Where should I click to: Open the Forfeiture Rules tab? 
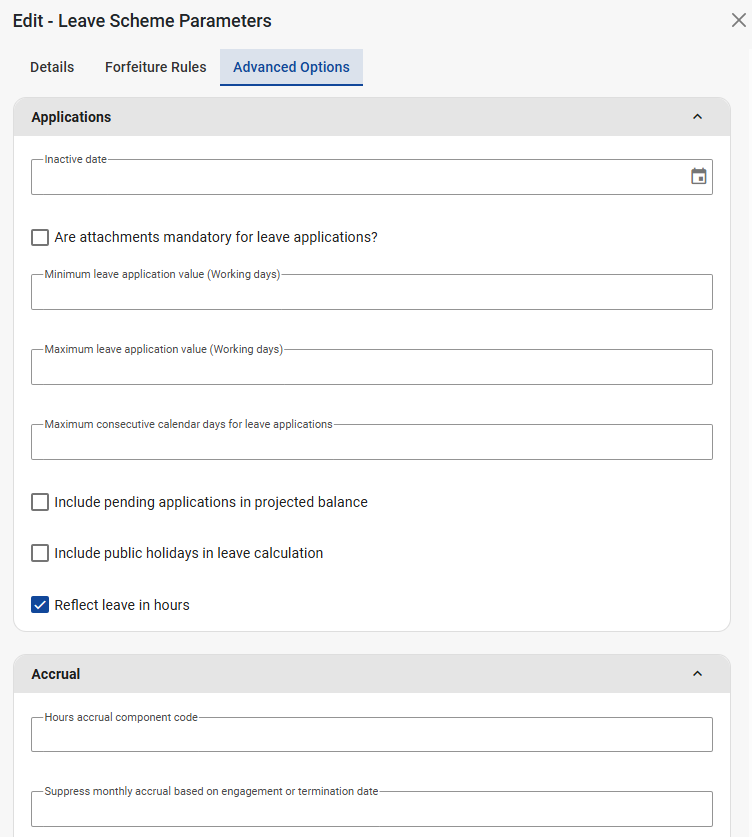point(155,67)
